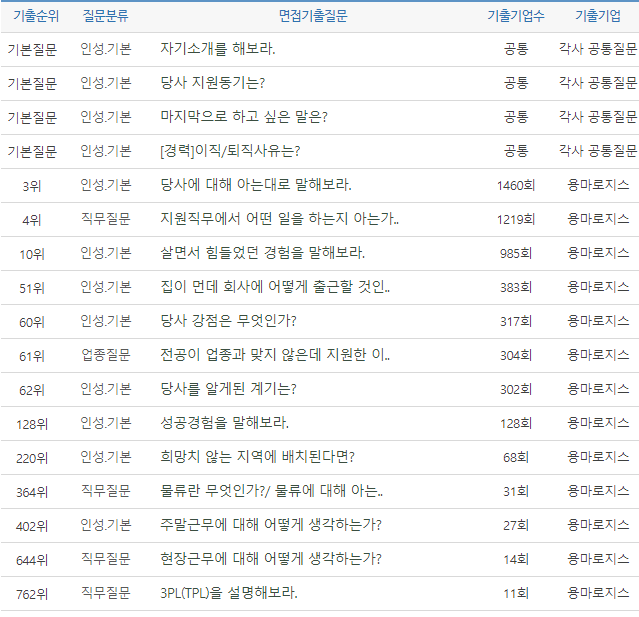Viewport: 639px width, 617px height.
Task: Click the 당사 강점은 무엇인가? question
Action: 228,321
